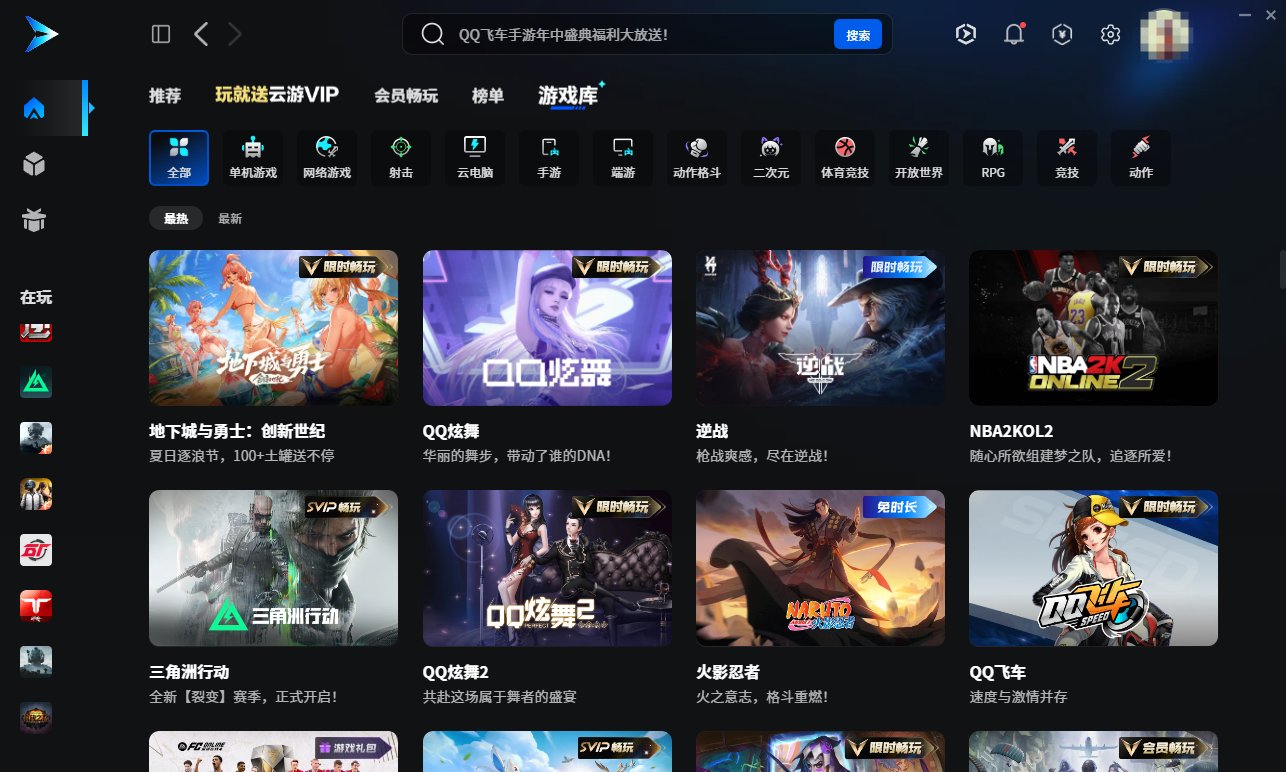Open the red-on-white logo game icon under 在玩

point(36,550)
